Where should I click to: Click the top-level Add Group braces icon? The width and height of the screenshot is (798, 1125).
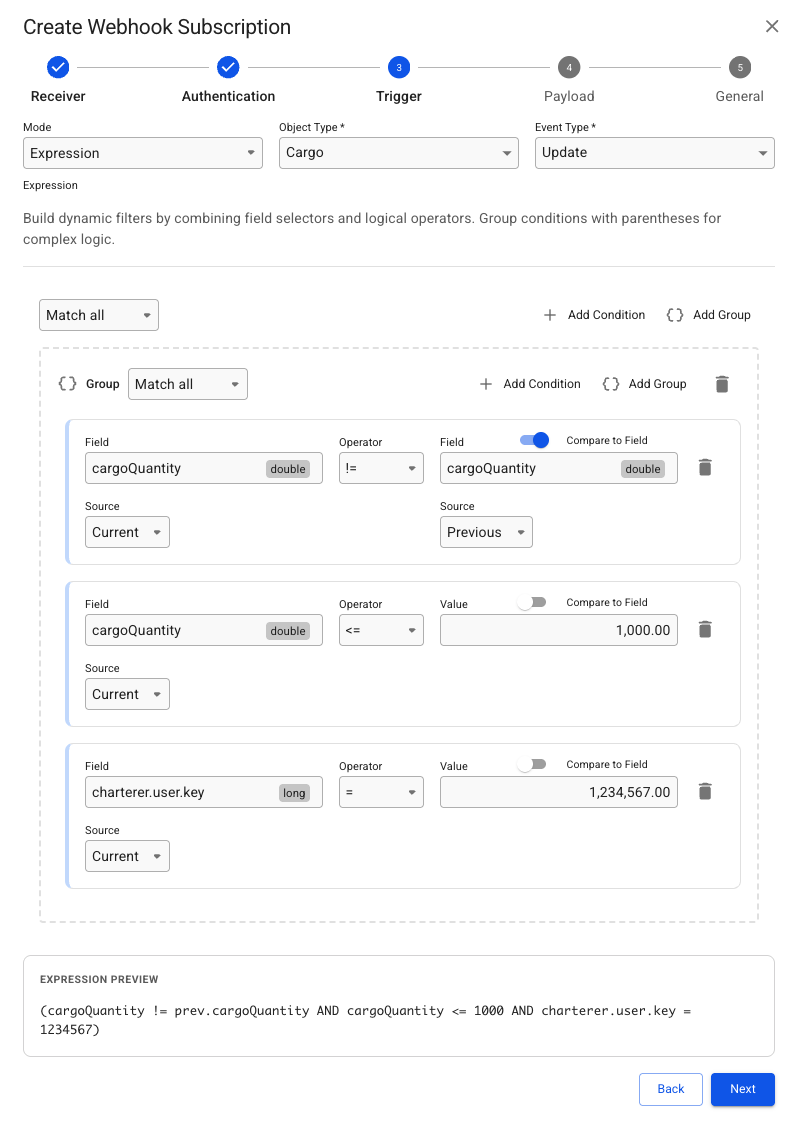pos(675,315)
